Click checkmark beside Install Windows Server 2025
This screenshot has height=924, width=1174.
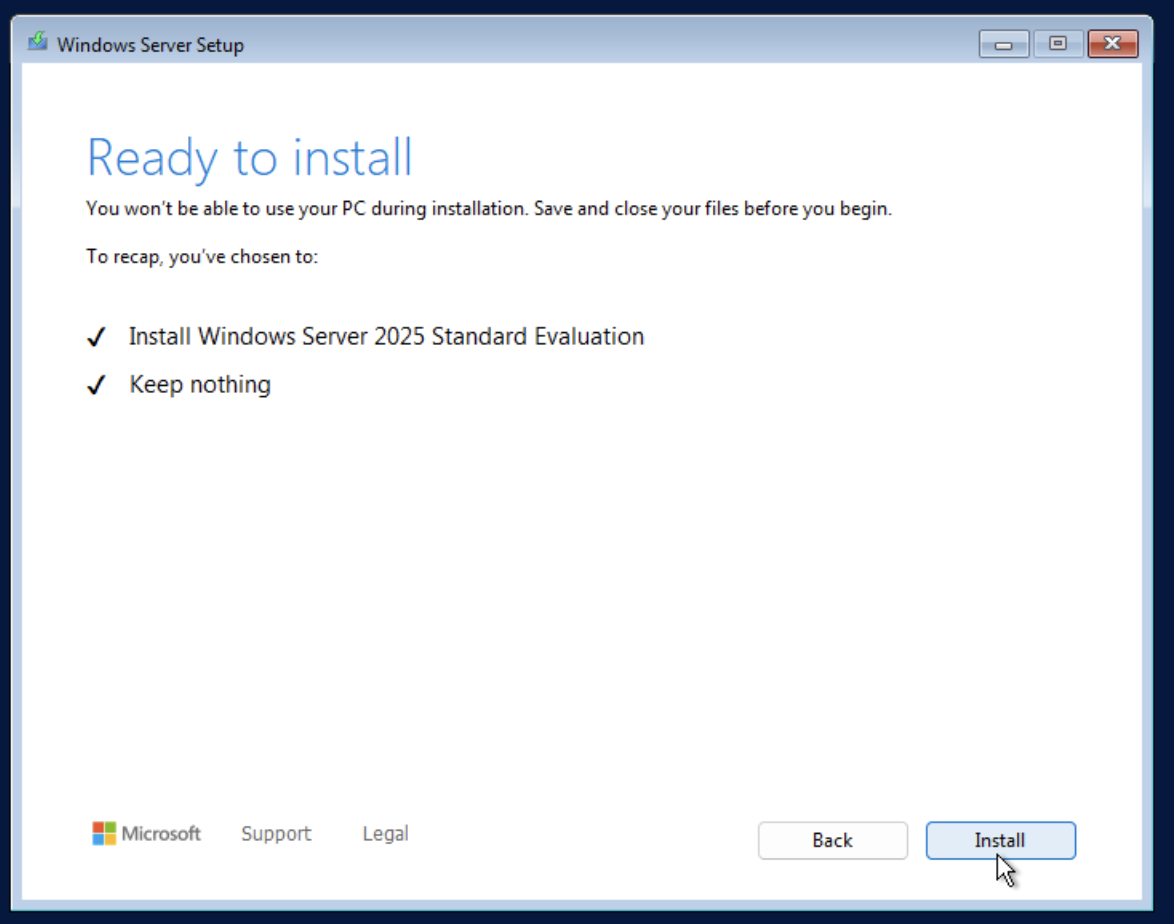96,338
